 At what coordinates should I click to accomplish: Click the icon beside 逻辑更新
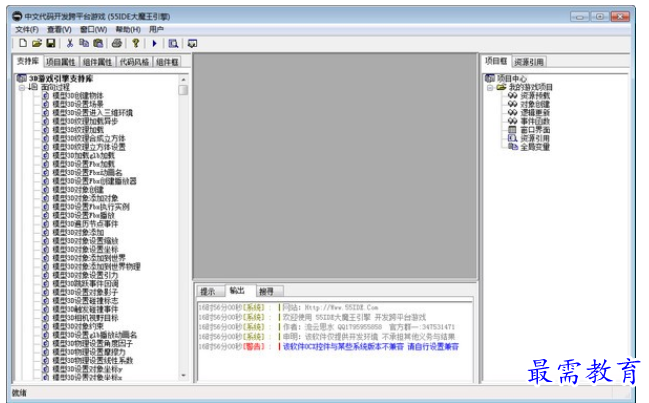pyautogui.click(x=512, y=113)
